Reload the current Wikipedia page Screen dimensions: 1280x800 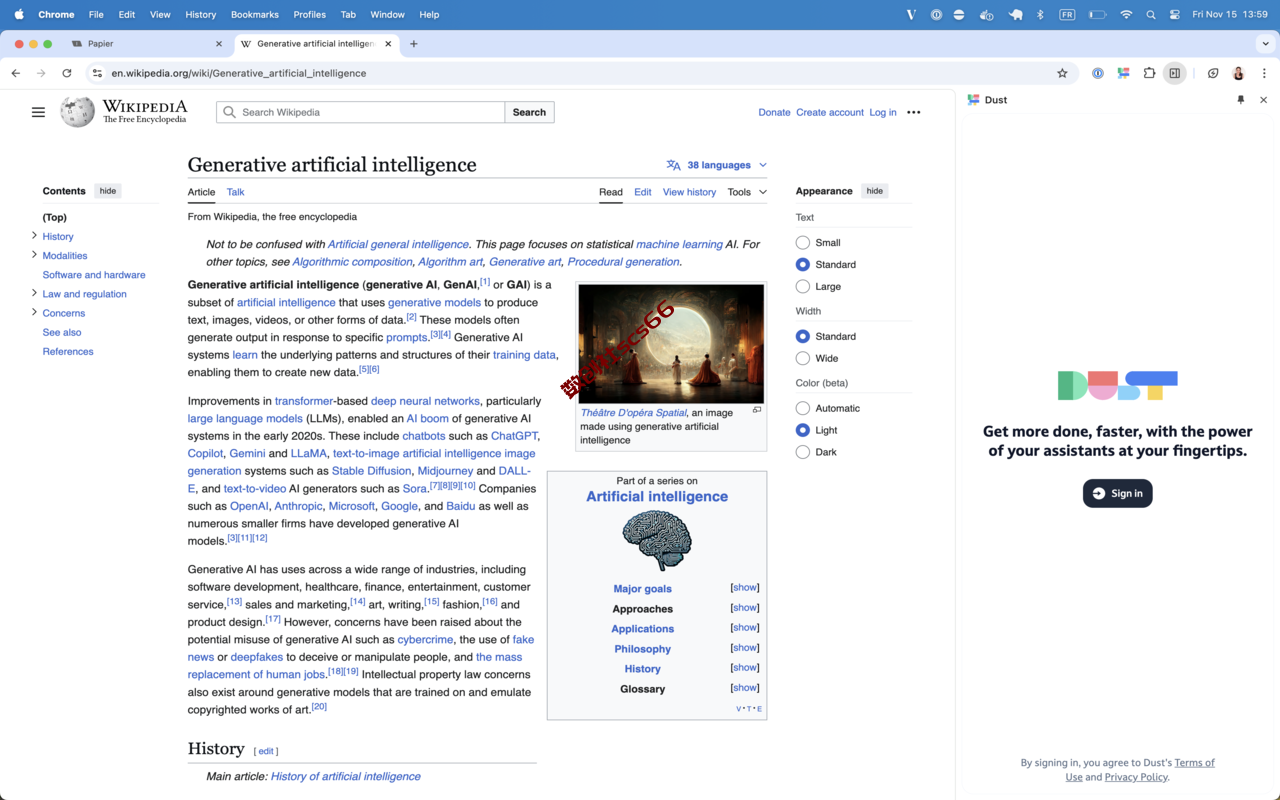(67, 73)
